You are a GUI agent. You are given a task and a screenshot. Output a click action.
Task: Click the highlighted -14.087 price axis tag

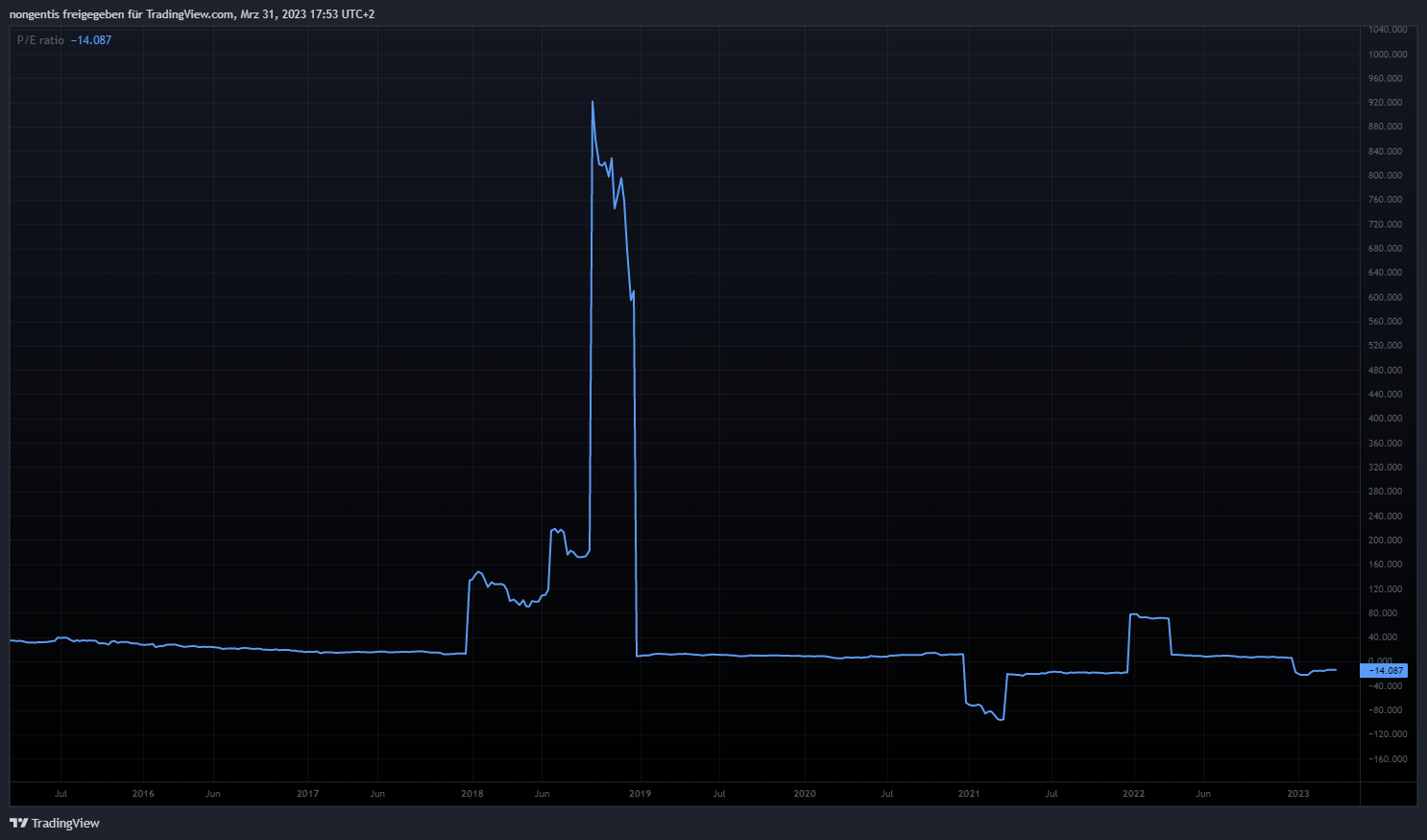[1384, 671]
